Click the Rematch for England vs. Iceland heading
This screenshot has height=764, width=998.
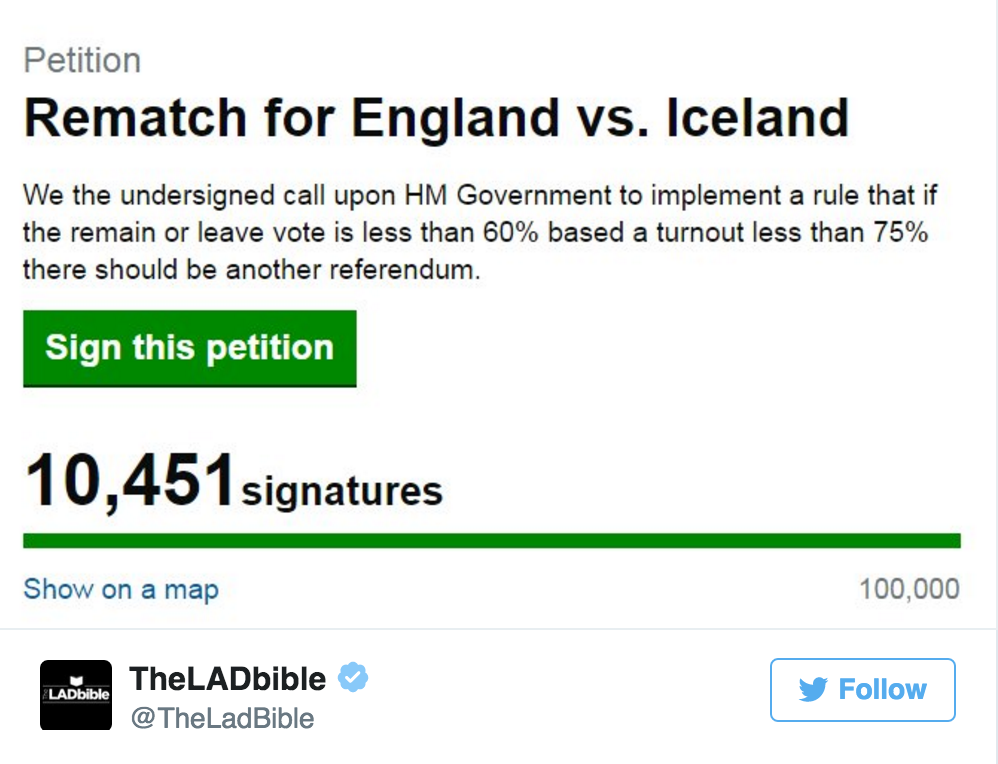436,118
